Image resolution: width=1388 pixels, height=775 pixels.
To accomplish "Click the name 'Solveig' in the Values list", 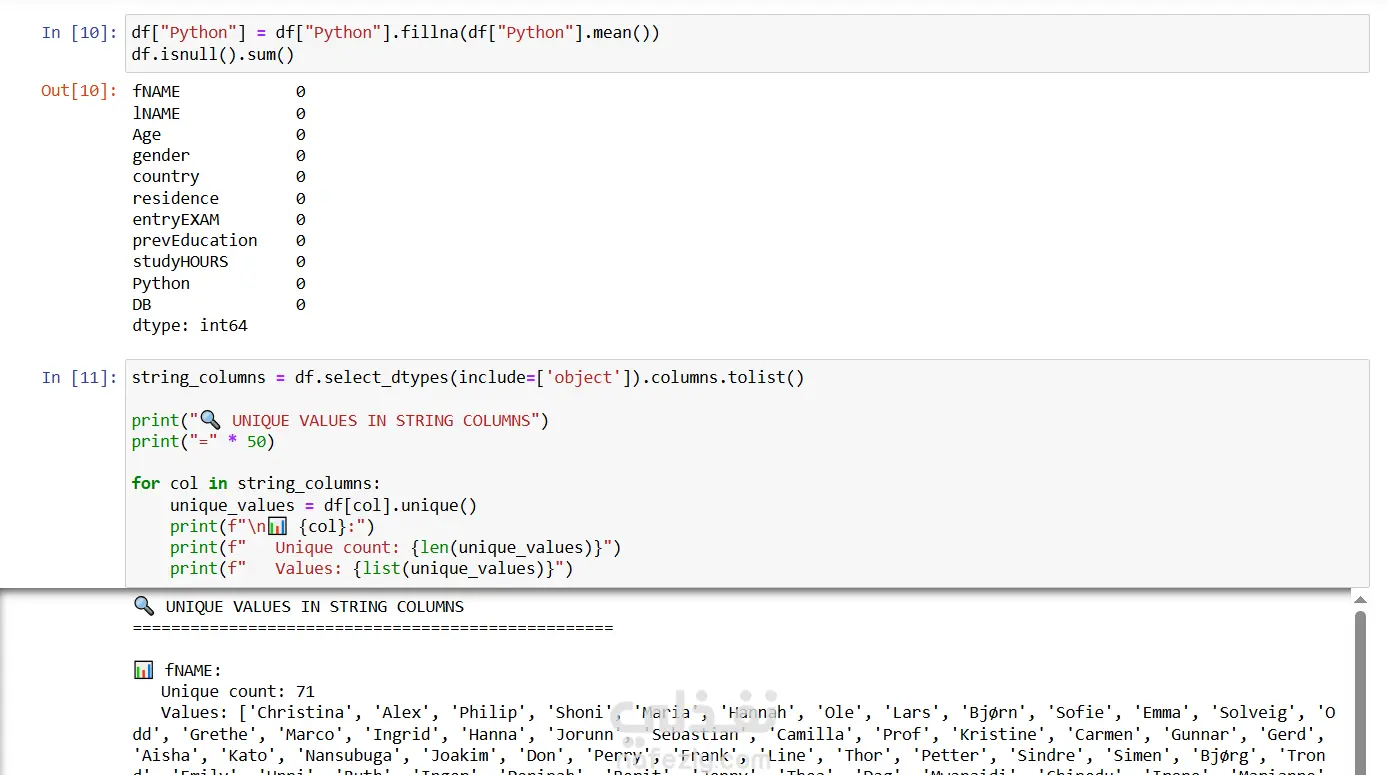I will pyautogui.click(x=1252, y=713).
